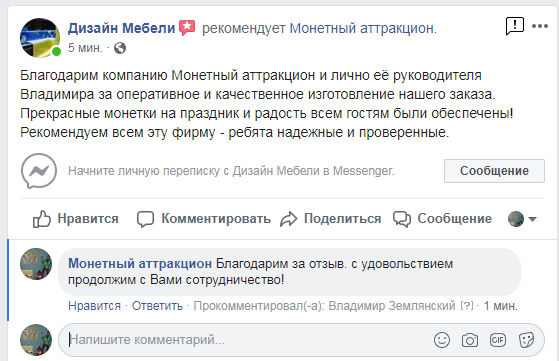Attach a photo with the camera icon
Image resolution: width=559 pixels, height=361 pixels.
click(470, 340)
